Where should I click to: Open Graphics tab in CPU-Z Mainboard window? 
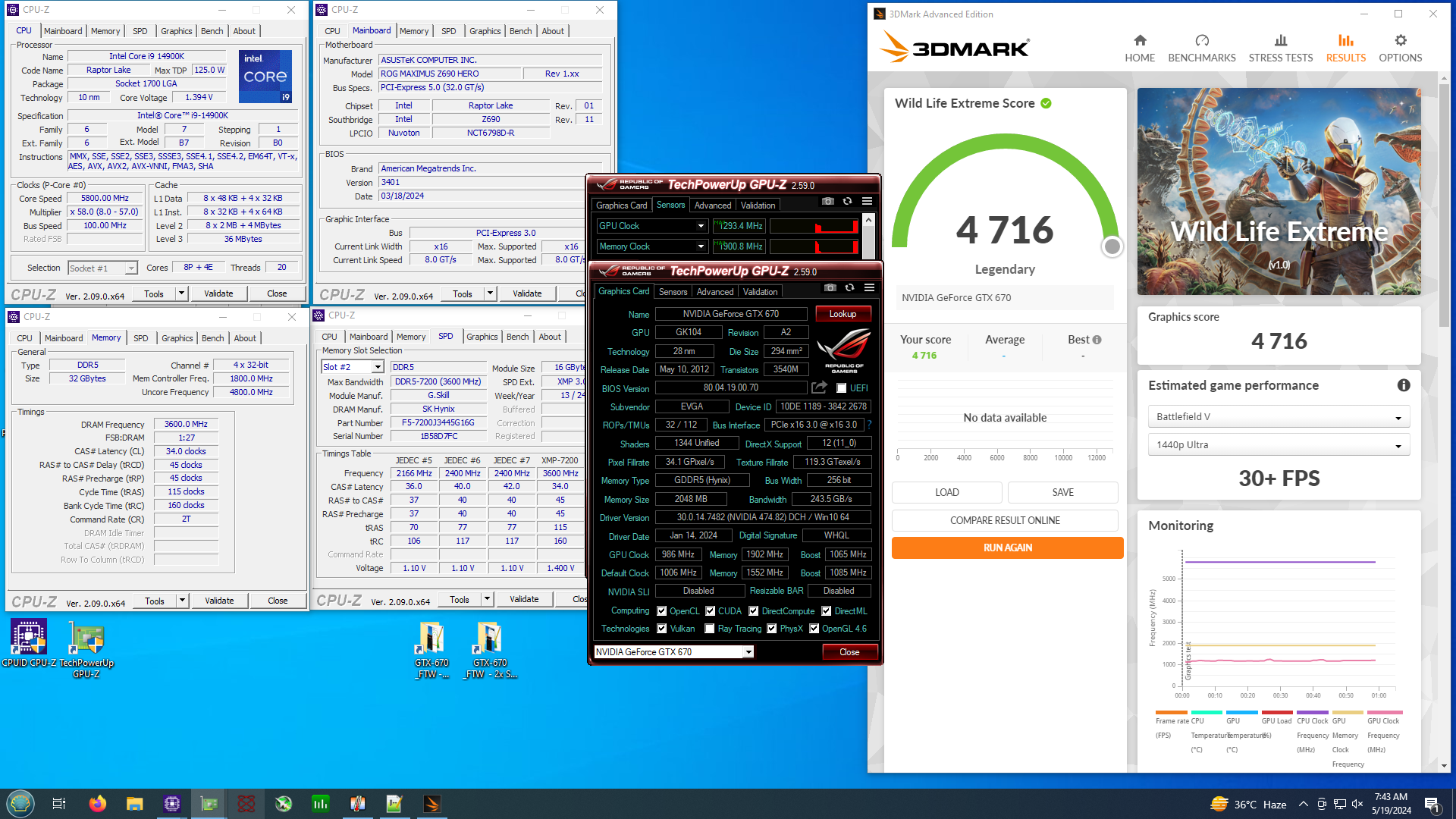485,31
